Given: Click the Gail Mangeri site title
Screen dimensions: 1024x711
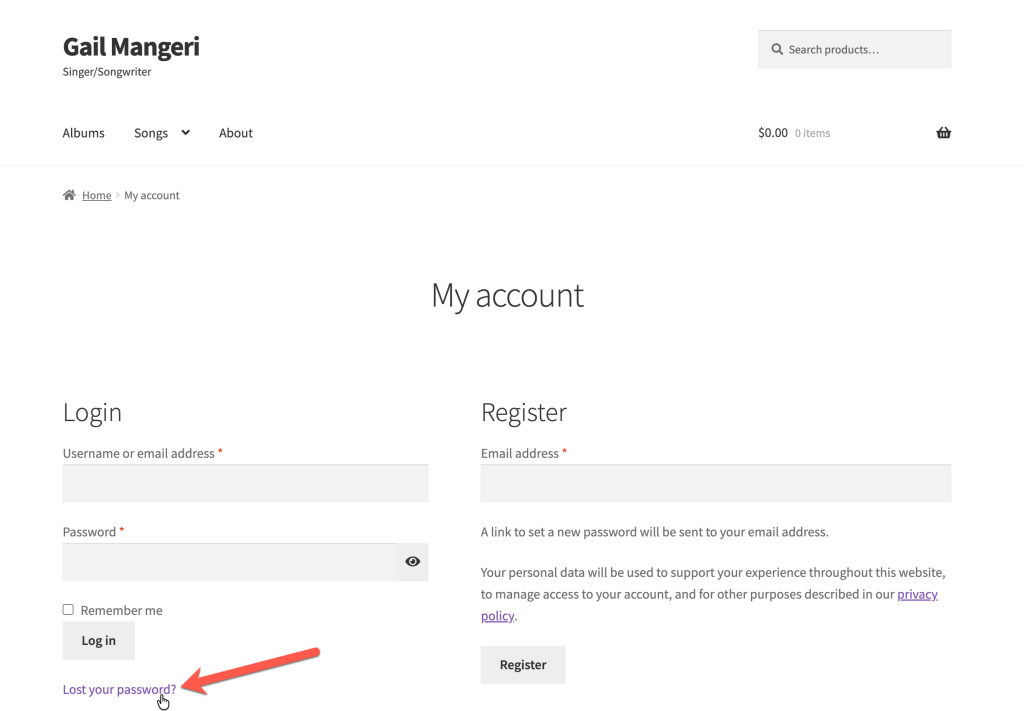Looking at the screenshot, I should pyautogui.click(x=131, y=47).
